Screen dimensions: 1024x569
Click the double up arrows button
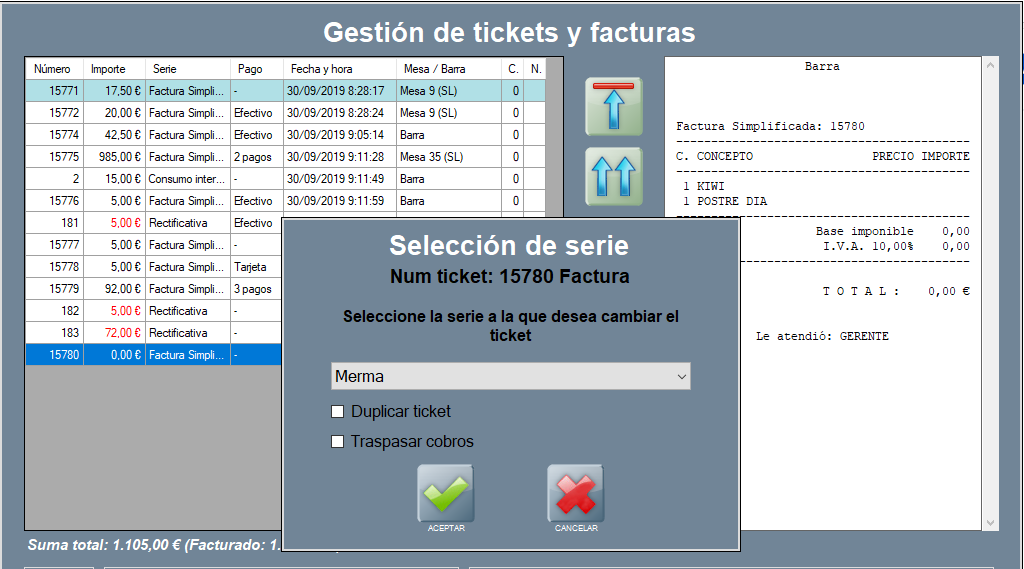[x=613, y=176]
